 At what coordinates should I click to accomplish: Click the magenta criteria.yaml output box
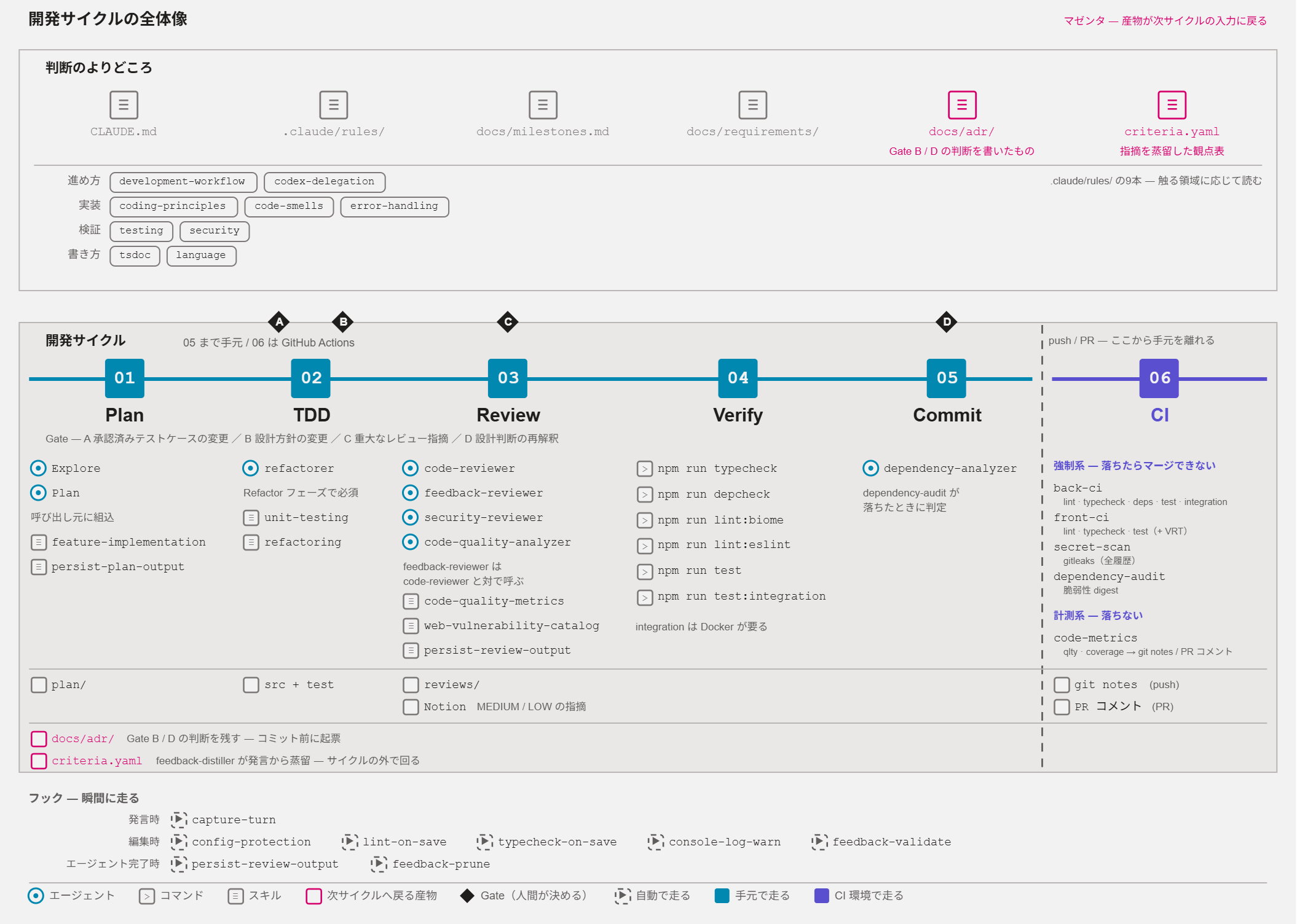39,761
